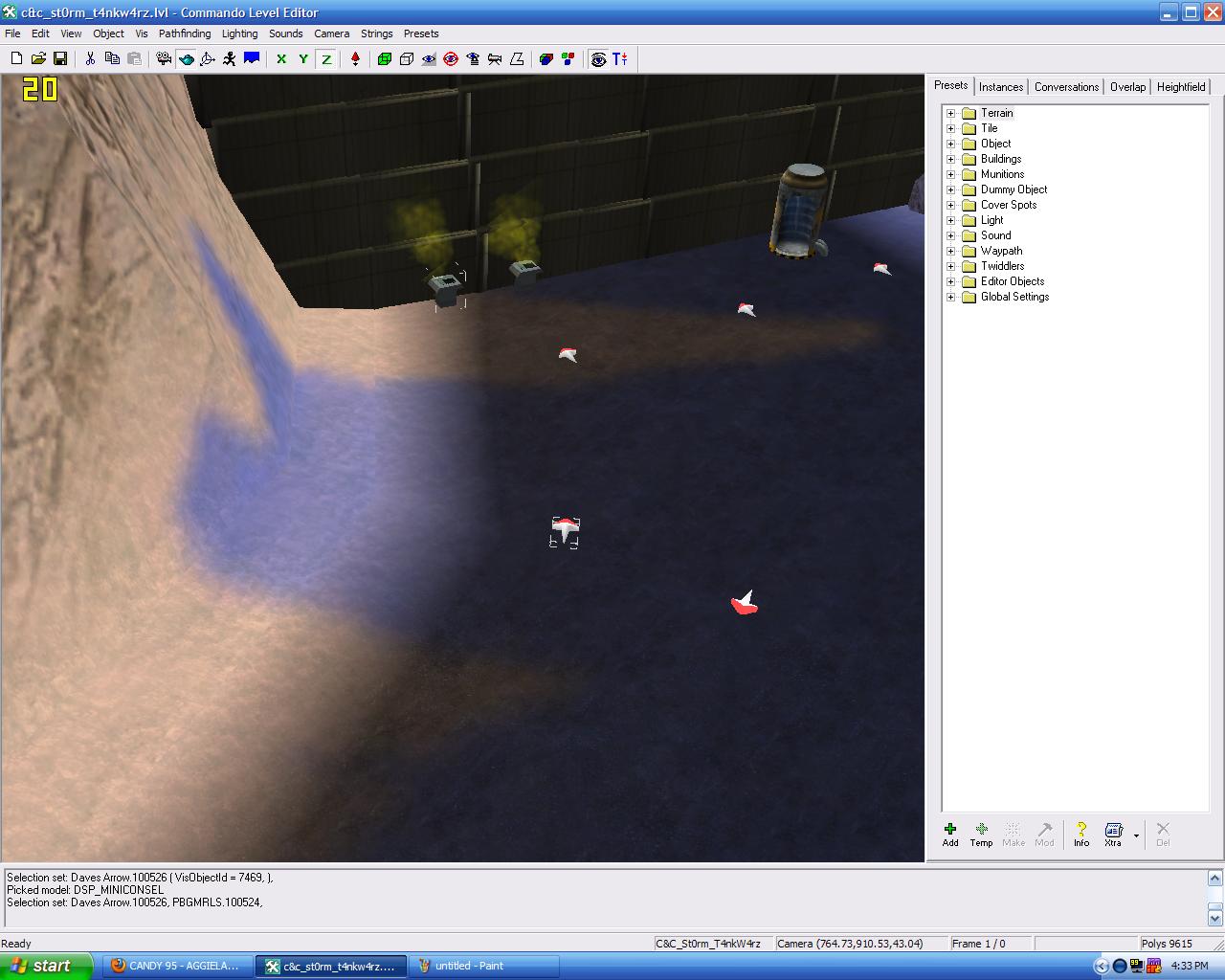The width and height of the screenshot is (1225, 980).
Task: Select the running character walkthrough icon
Action: [x=230, y=59]
